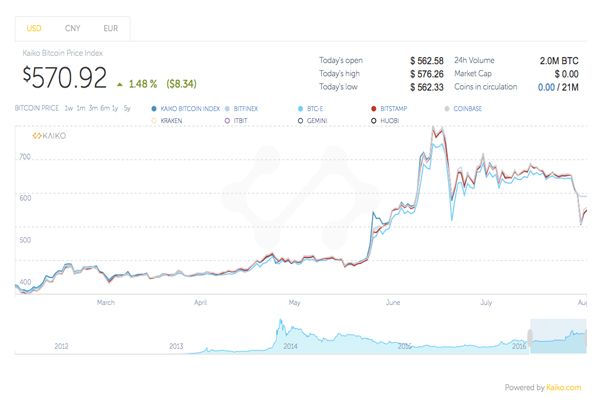Screen dimensions: 600x400
Task: Hide the Bitstamp price line
Action: coord(392,107)
